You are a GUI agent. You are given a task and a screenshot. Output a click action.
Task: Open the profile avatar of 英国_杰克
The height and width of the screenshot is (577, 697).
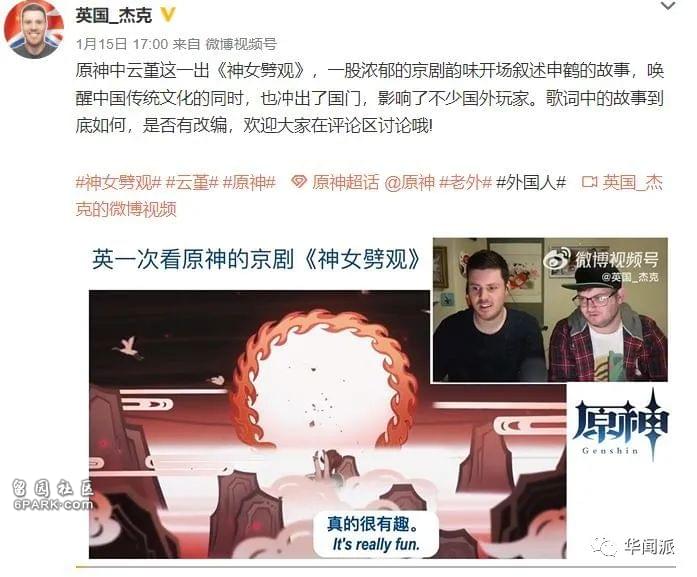33,29
